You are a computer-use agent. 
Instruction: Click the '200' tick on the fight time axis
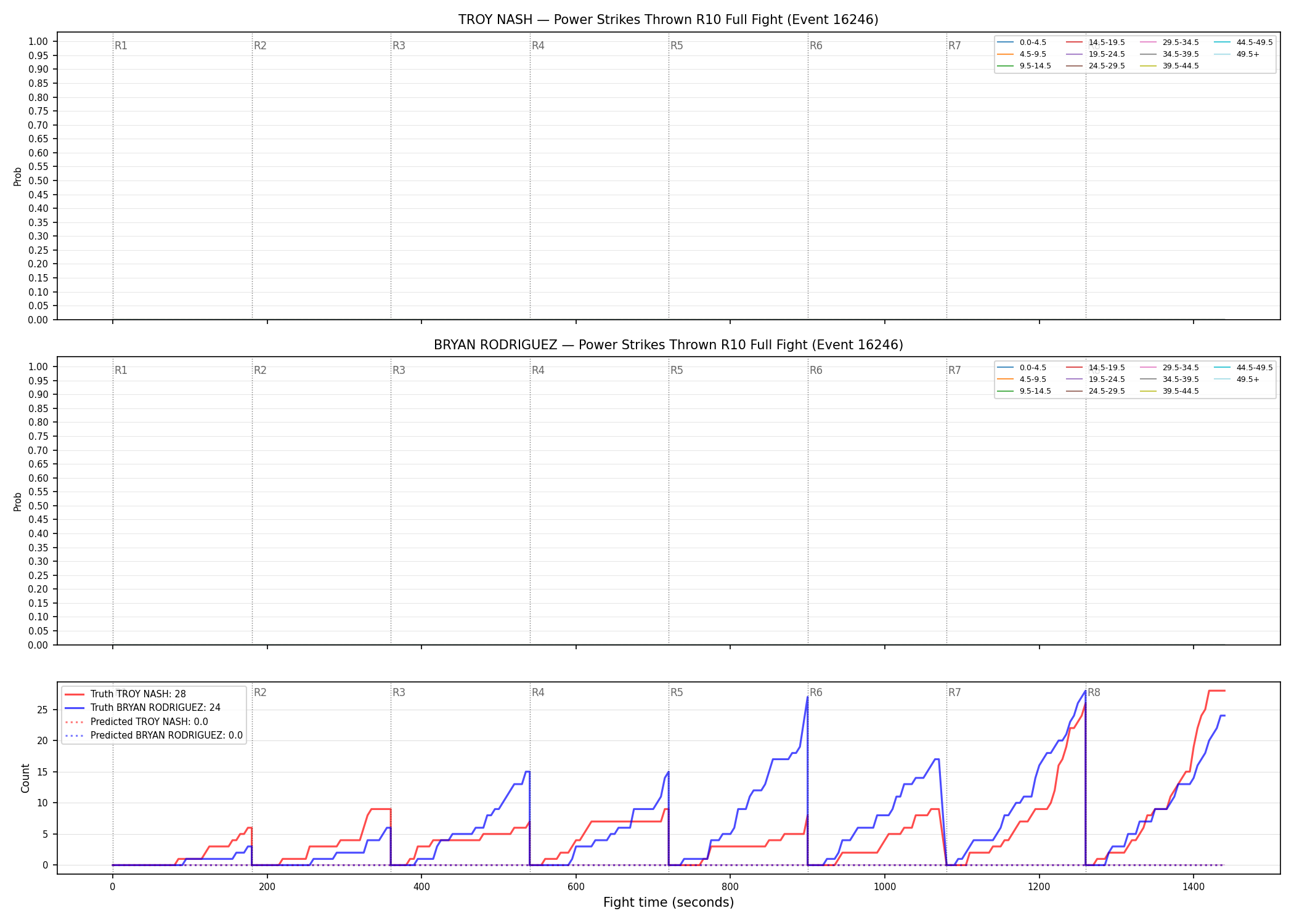[x=267, y=887]
